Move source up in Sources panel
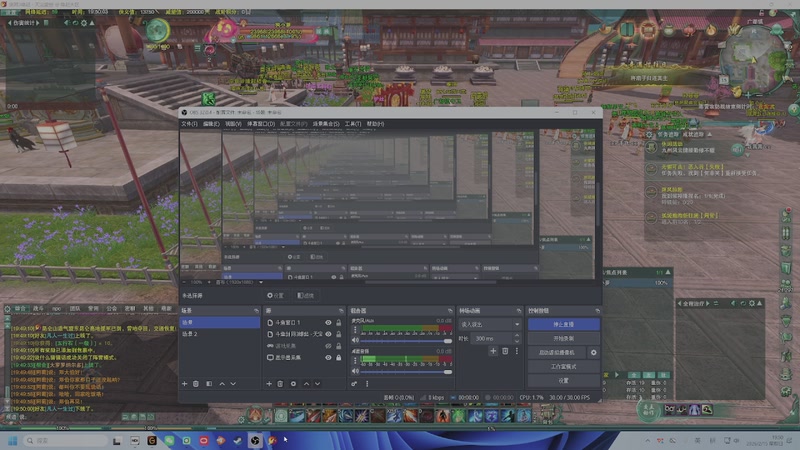800x450 pixels. [306, 384]
